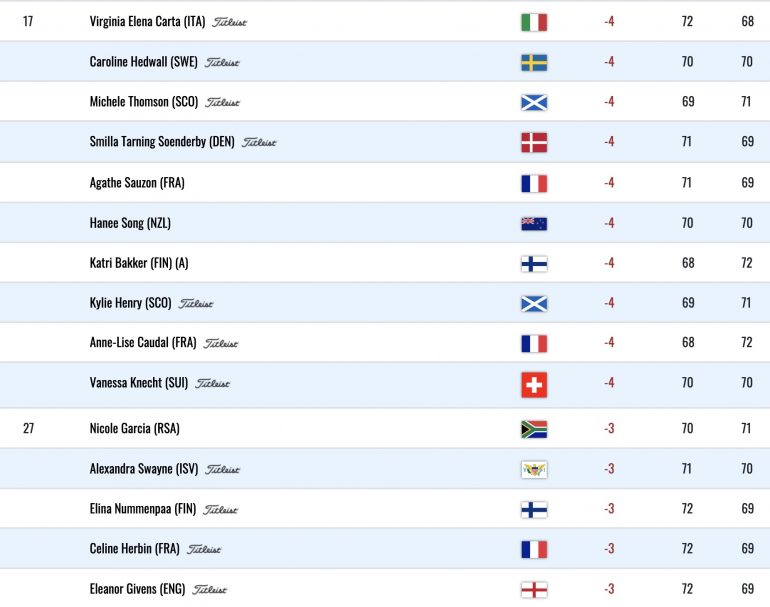The height and width of the screenshot is (607, 770).
Task: Click the Denmark flag icon
Action: point(534,142)
